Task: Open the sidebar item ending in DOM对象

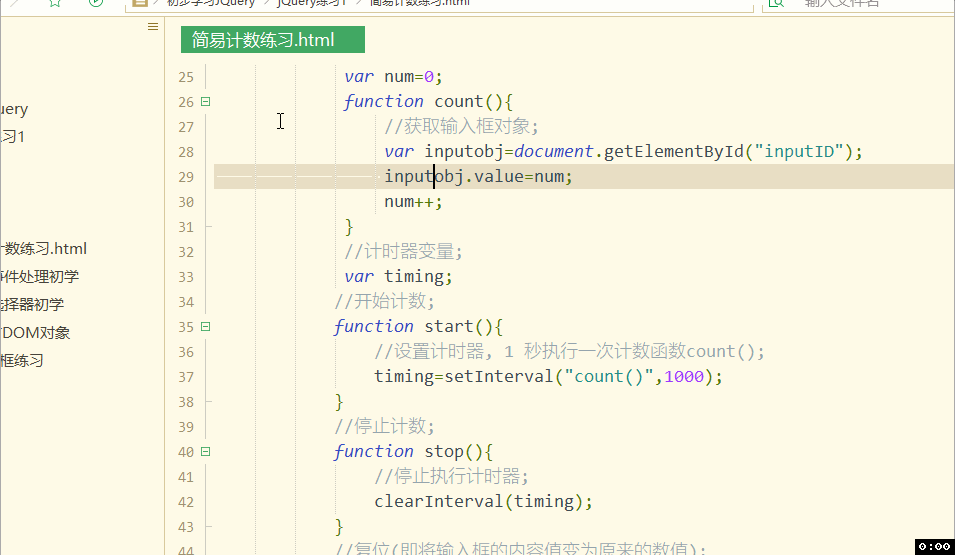Action: [x=35, y=333]
